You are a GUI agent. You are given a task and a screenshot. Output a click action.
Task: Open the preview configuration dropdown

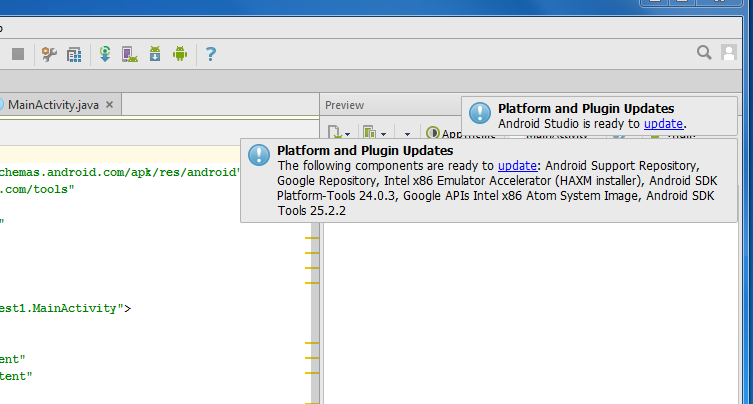[339, 133]
